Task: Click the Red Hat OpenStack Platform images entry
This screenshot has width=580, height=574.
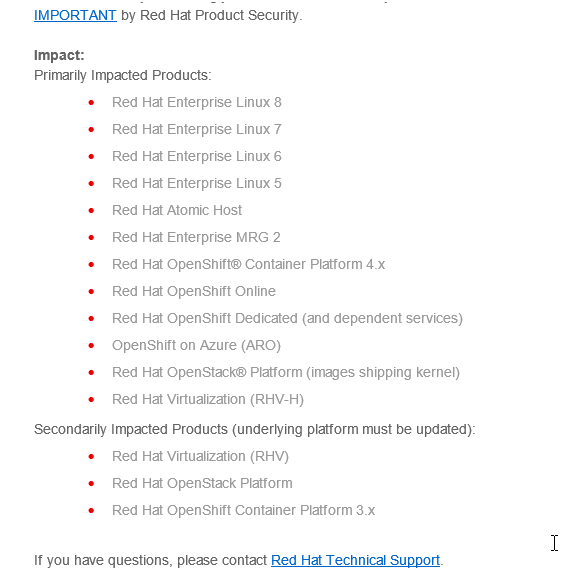Action: tap(286, 372)
